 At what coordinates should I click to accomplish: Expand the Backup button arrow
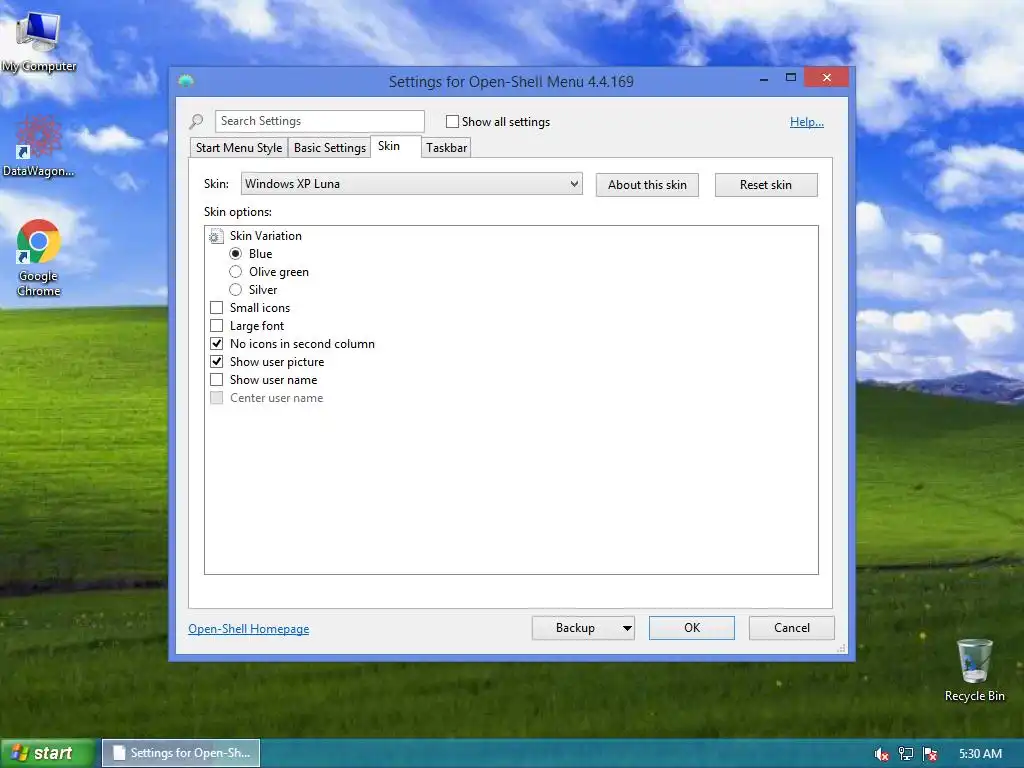point(627,628)
